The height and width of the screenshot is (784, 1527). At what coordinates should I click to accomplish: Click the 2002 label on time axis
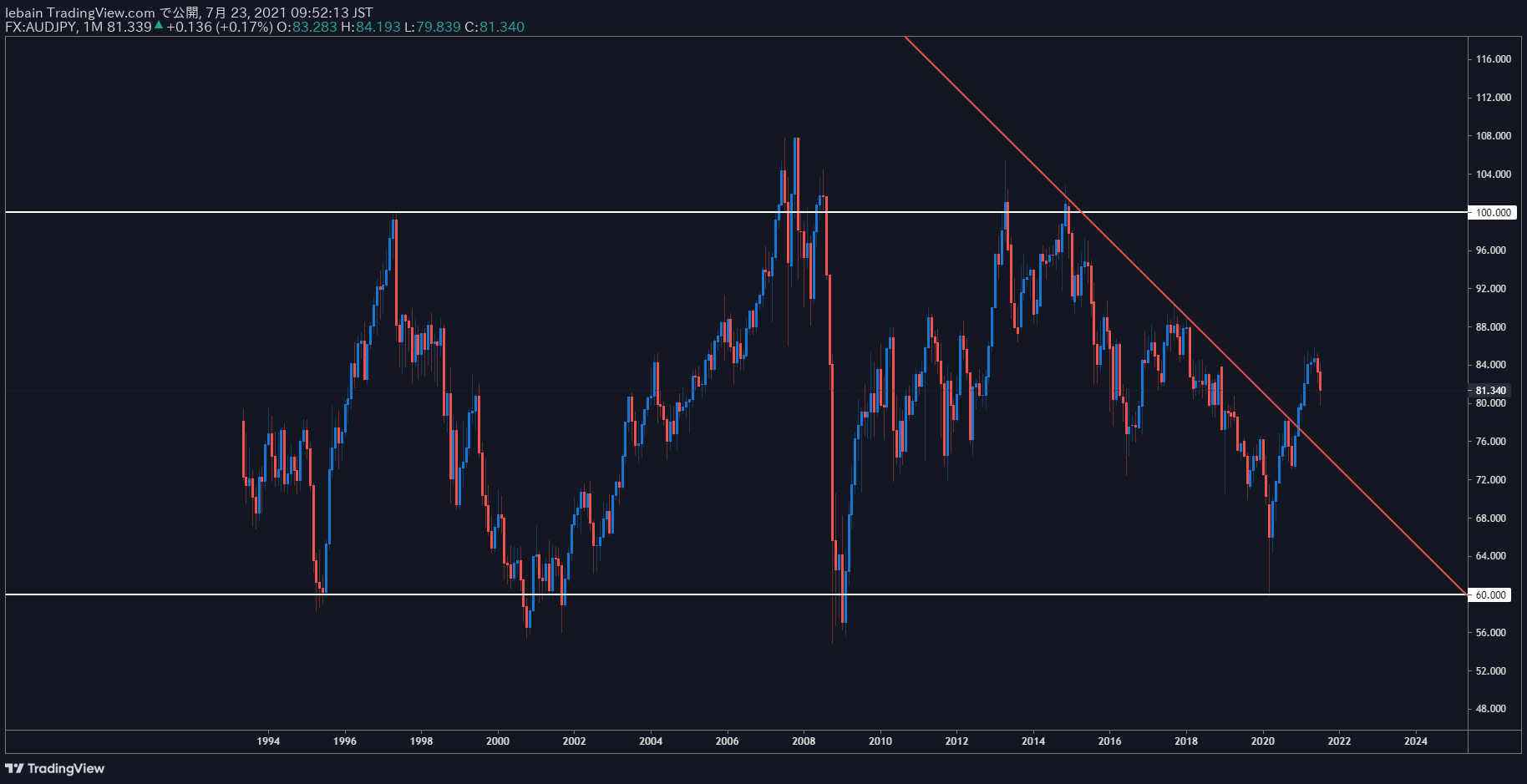pos(574,741)
